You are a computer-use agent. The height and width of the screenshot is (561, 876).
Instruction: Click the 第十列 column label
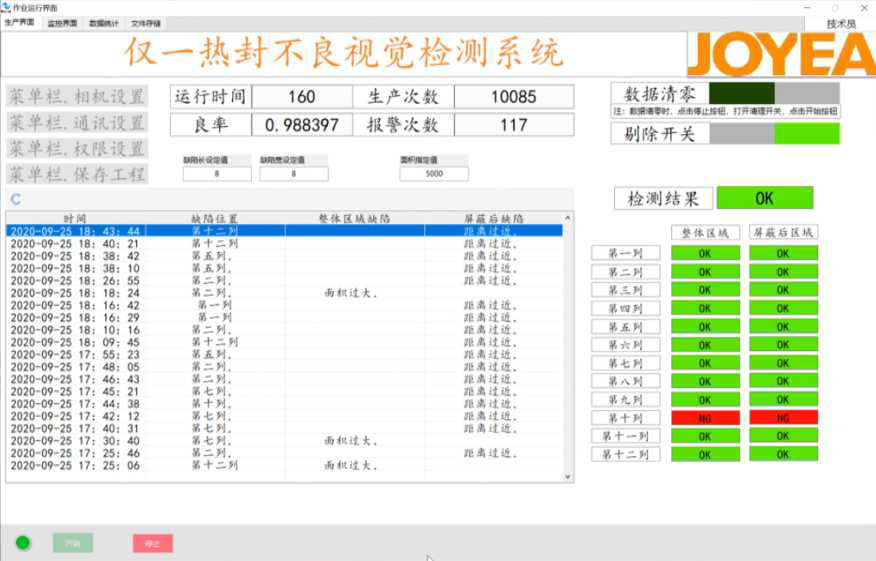[626, 418]
